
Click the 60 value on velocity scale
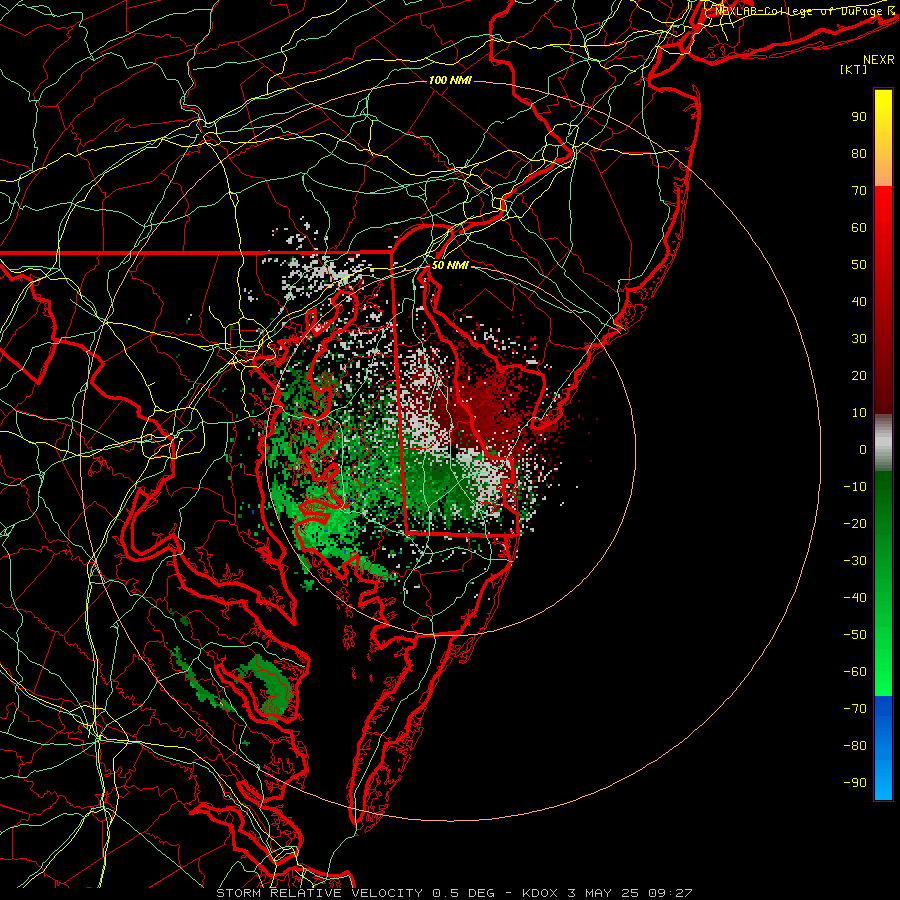(859, 227)
